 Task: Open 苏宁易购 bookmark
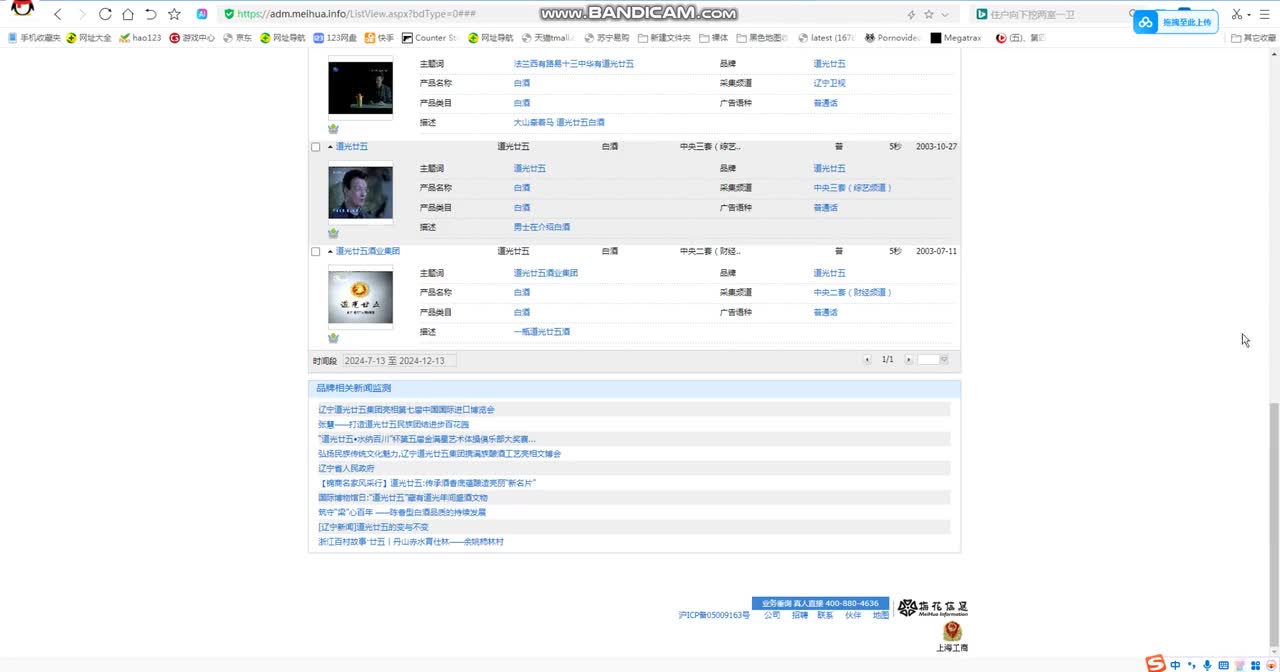tap(607, 38)
